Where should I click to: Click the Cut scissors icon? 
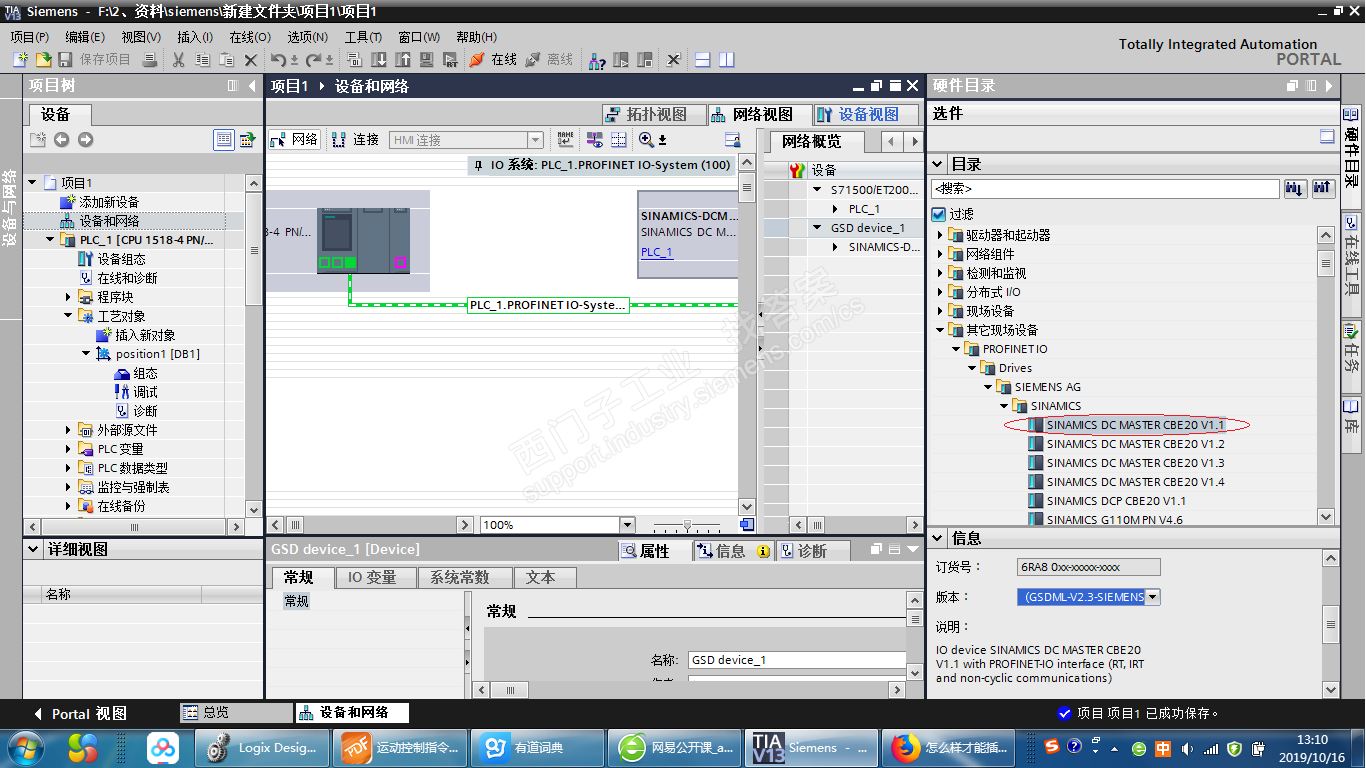(178, 60)
